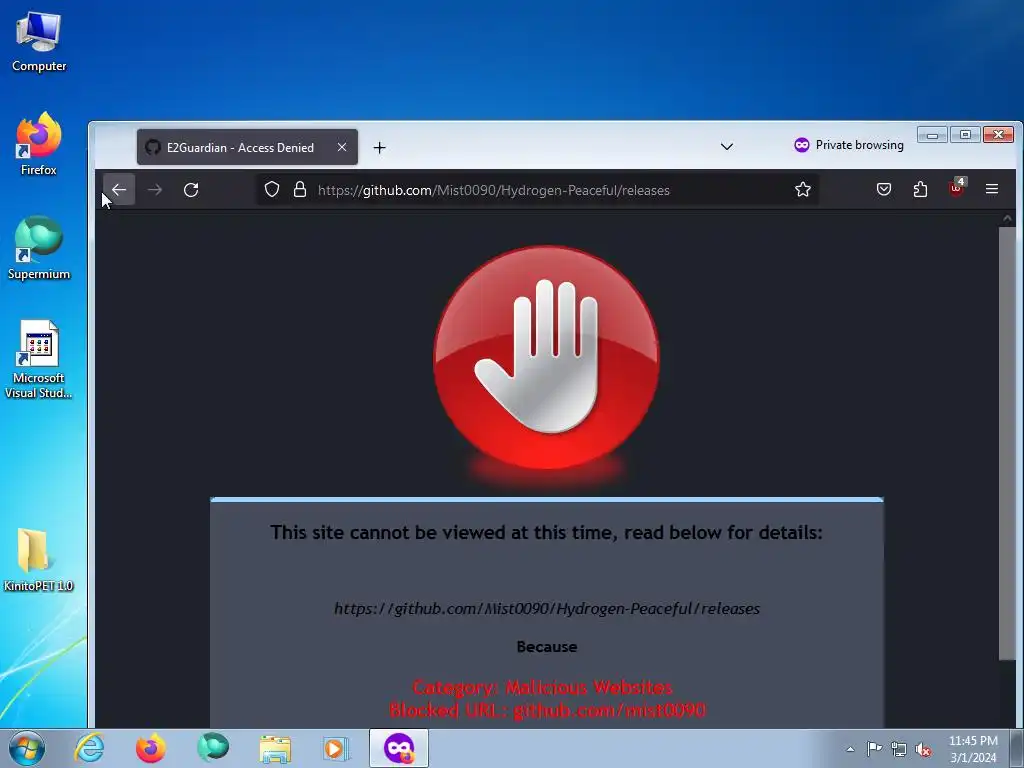
Task: Click the blocked github URL text in italics
Action: point(547,609)
